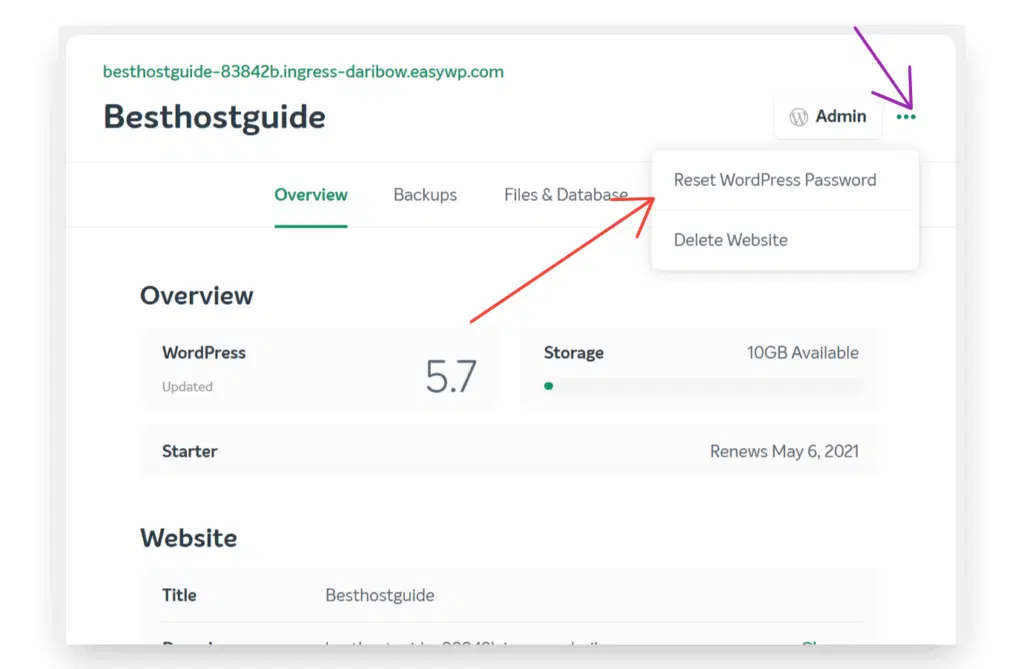Click the 10GB Available storage text

click(803, 353)
